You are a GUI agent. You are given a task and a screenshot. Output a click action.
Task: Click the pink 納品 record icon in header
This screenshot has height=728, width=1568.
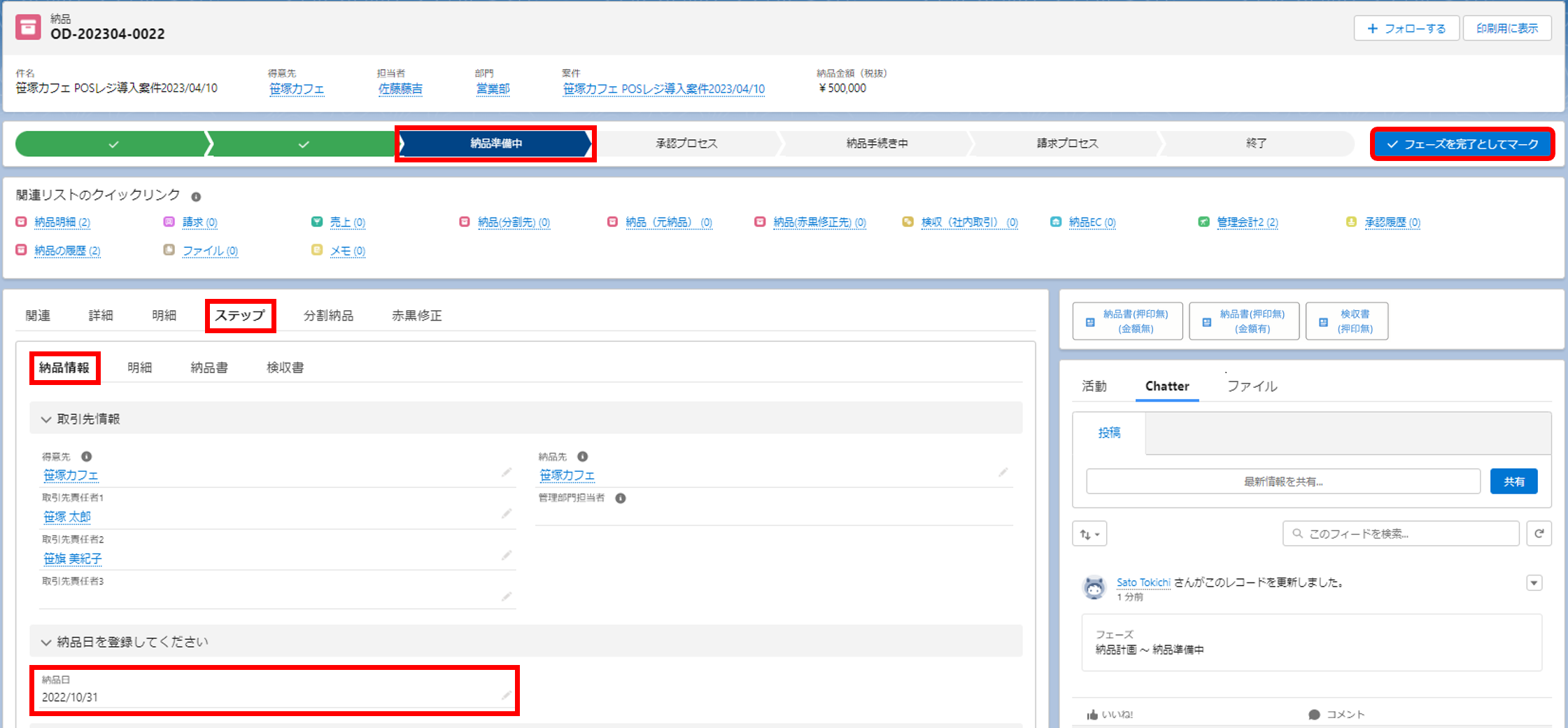28,27
